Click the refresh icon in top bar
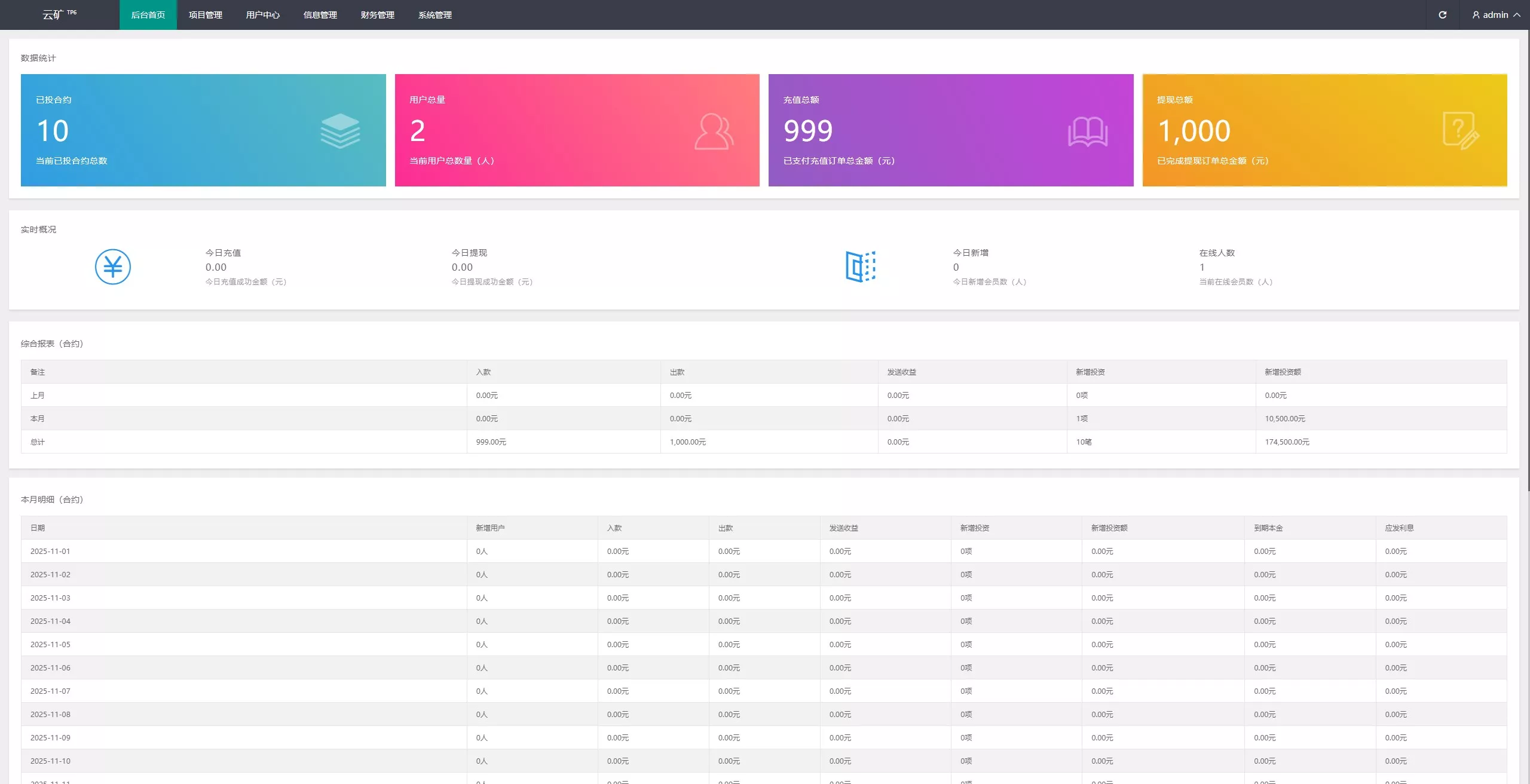 point(1442,15)
